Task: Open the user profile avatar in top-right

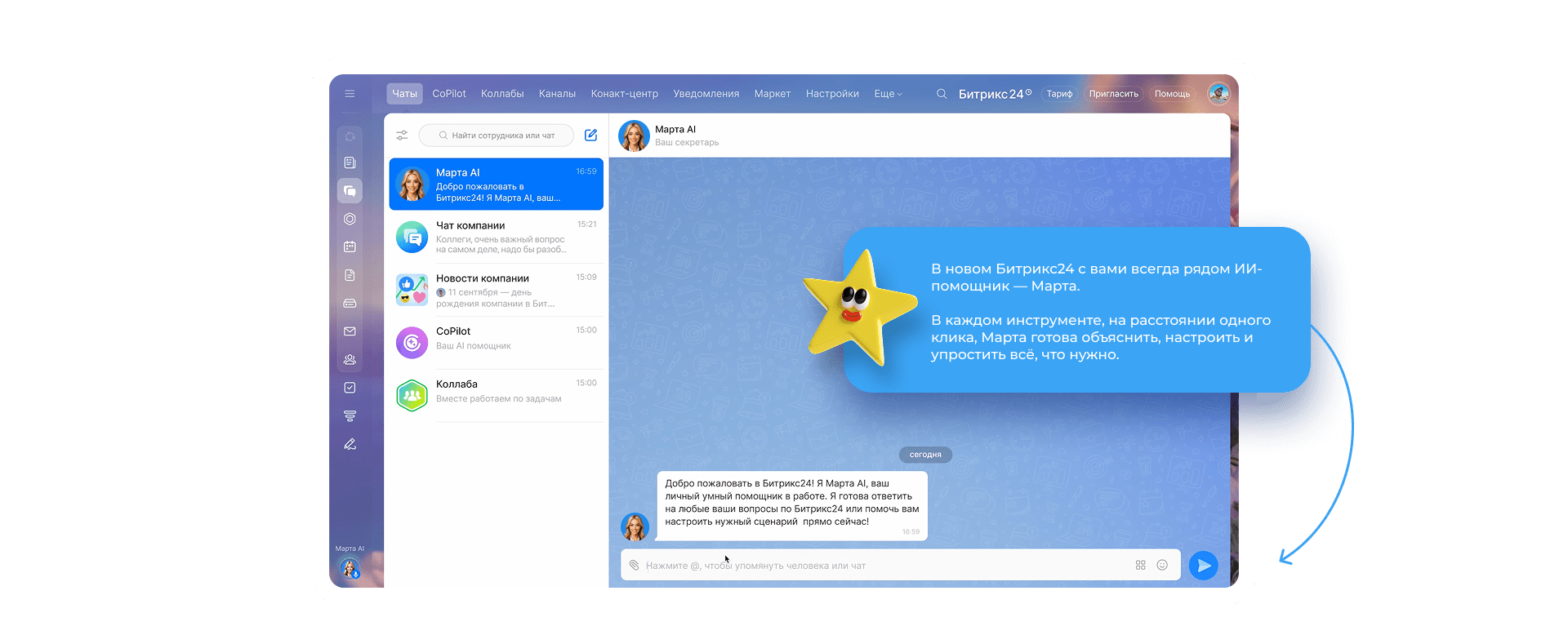Action: coord(1218,94)
